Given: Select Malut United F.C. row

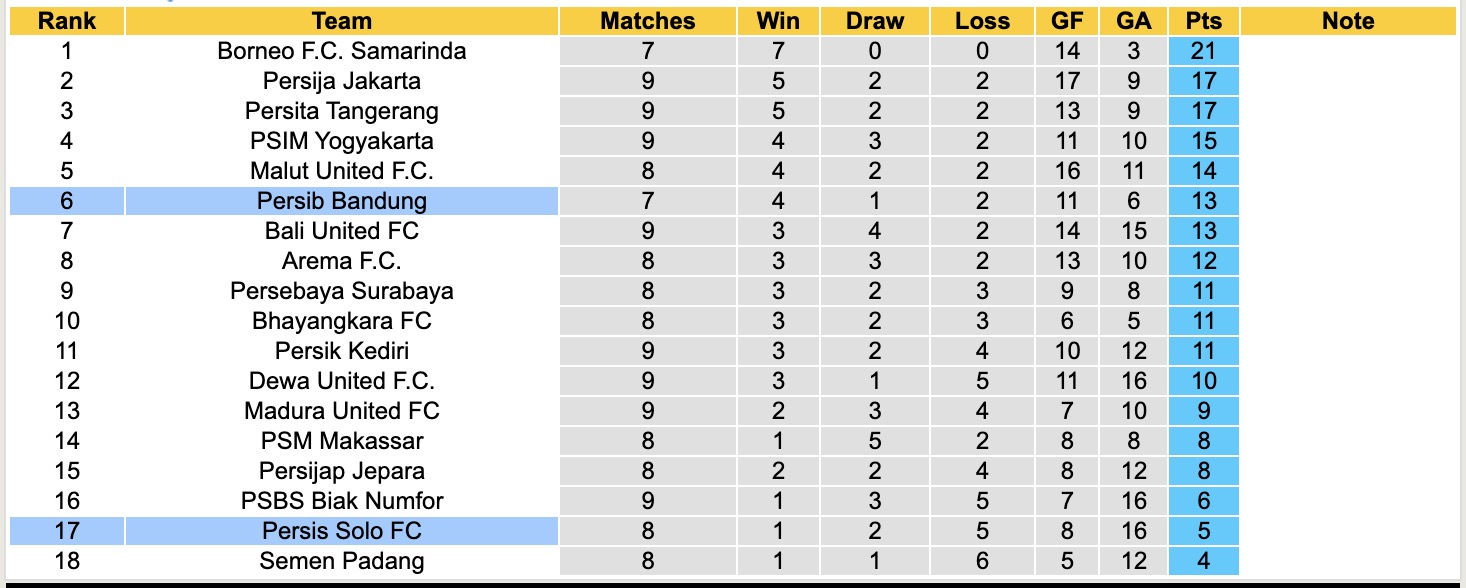Looking at the screenshot, I should click(x=341, y=171).
